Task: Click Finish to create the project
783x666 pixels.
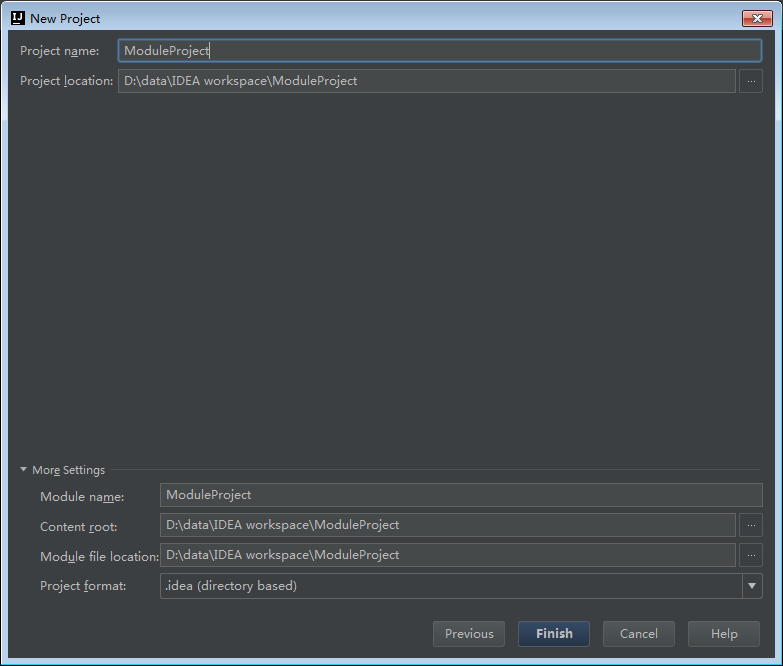Action: [x=554, y=634]
